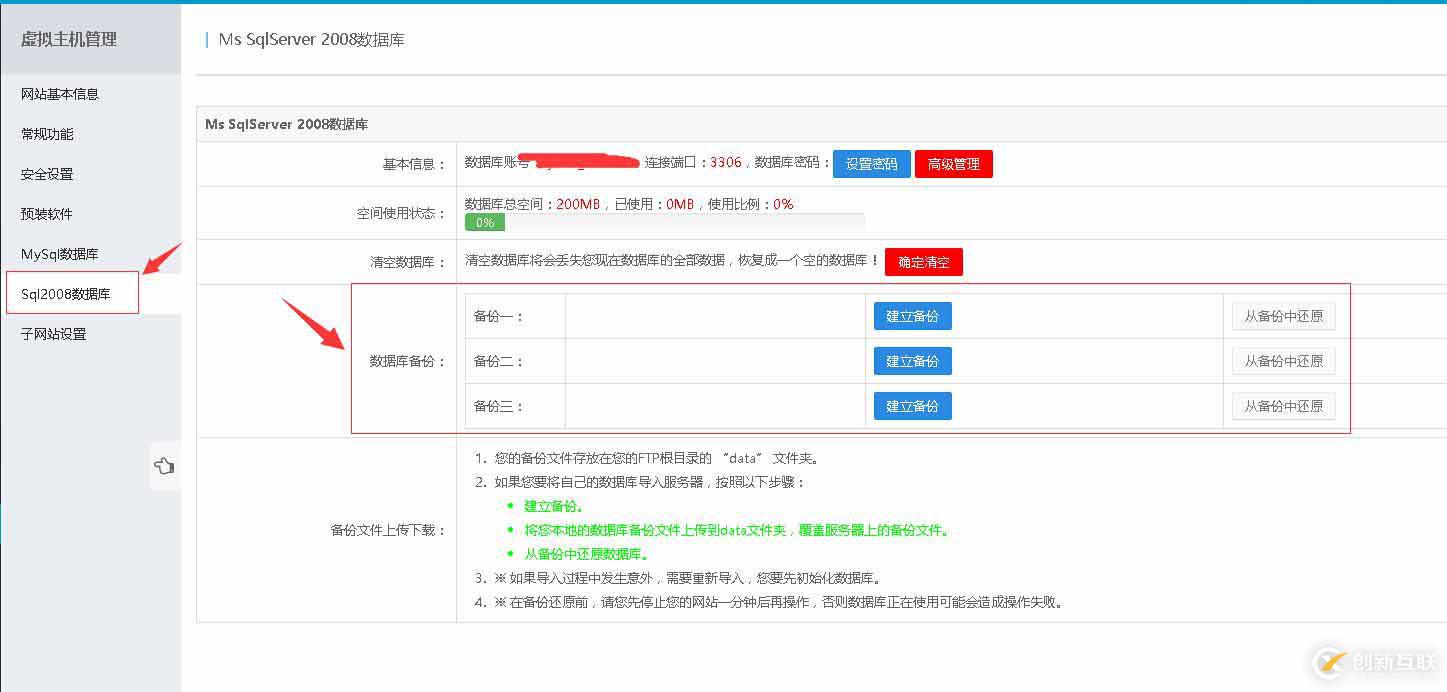Click the 设置密码 button
This screenshot has width=1447, height=692.
click(872, 164)
